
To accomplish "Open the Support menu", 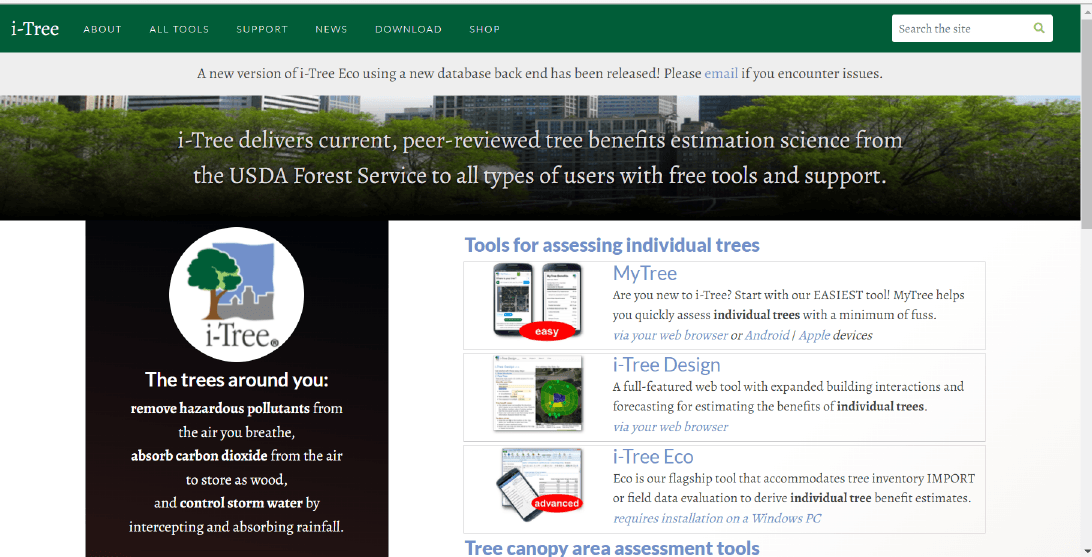I will pos(262,29).
